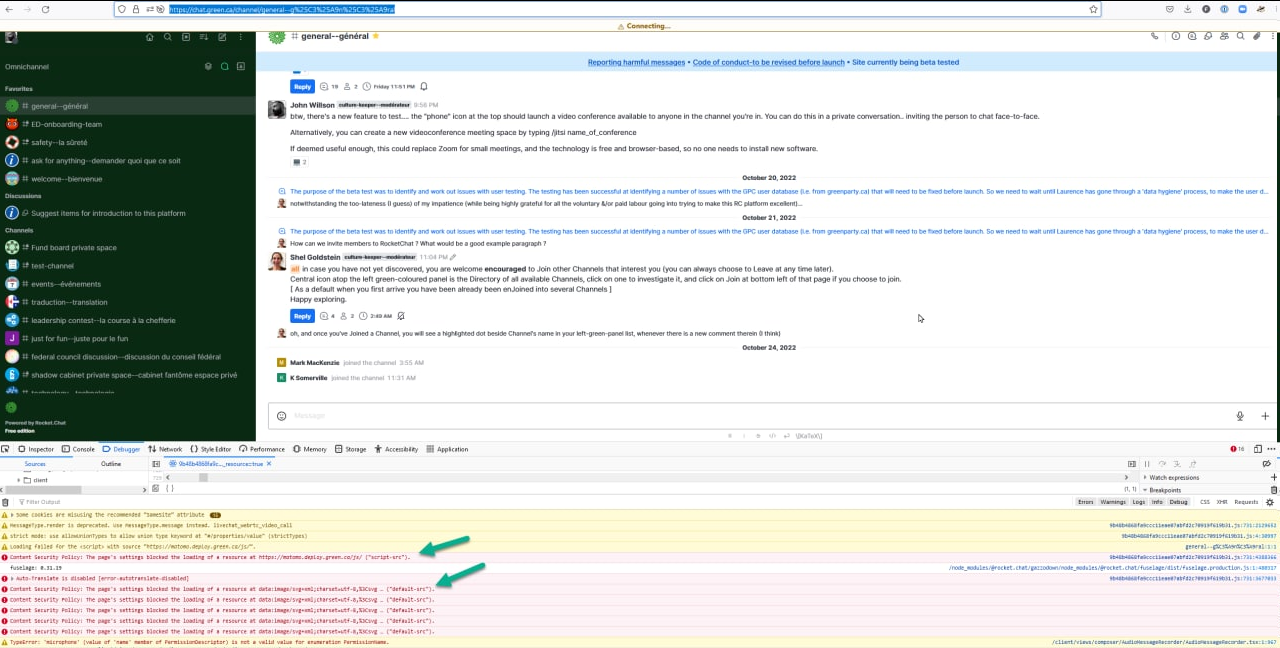Expand Watch expressions in the Debugger
The width and height of the screenshot is (1280, 648).
click(1146, 478)
